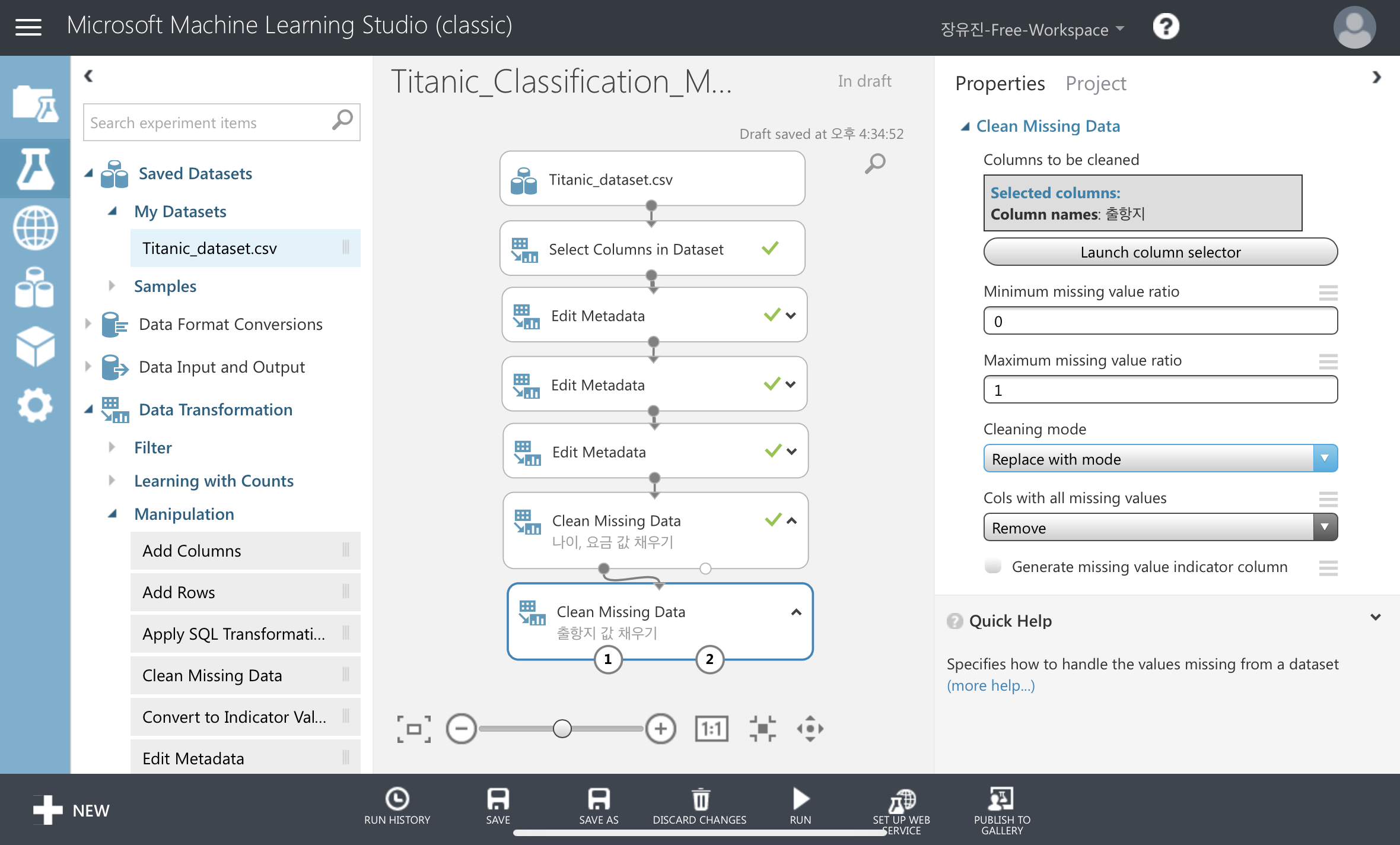Switch to the Project tab
This screenshot has height=845, width=1400.
pos(1096,84)
